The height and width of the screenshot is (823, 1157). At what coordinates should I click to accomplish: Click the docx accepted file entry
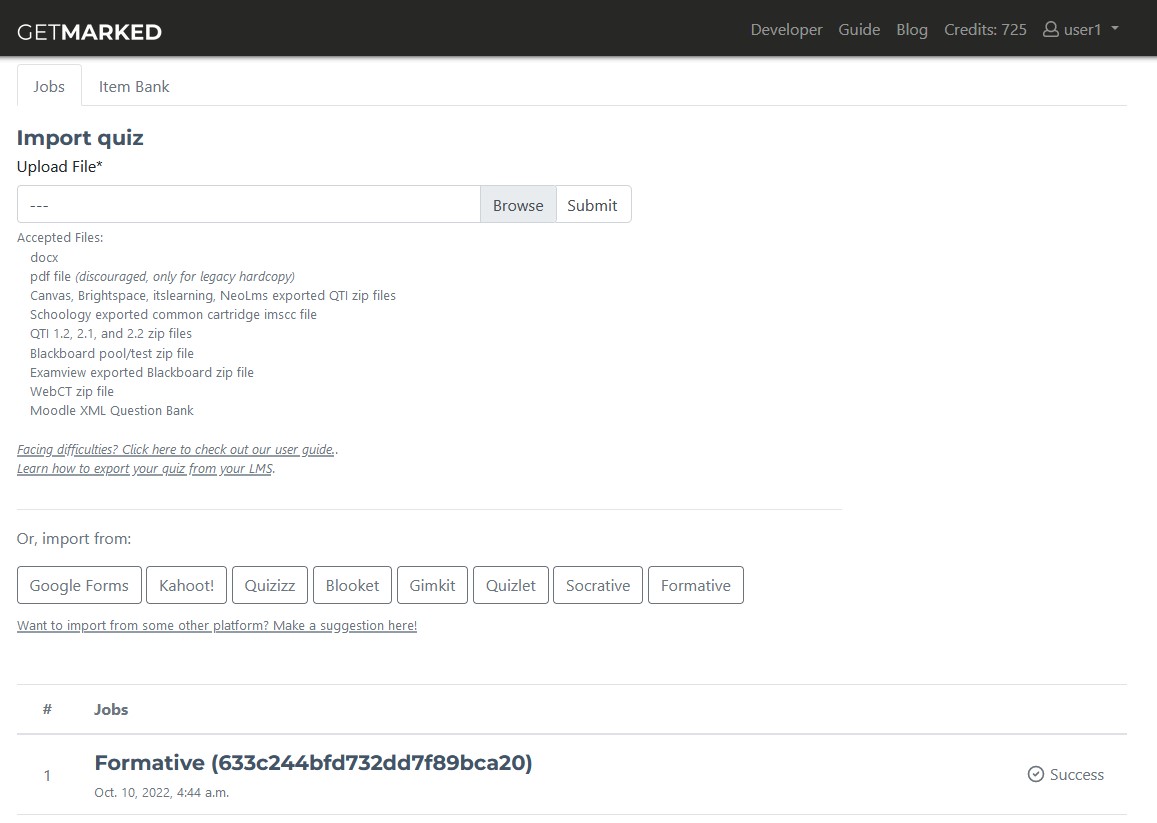(44, 258)
